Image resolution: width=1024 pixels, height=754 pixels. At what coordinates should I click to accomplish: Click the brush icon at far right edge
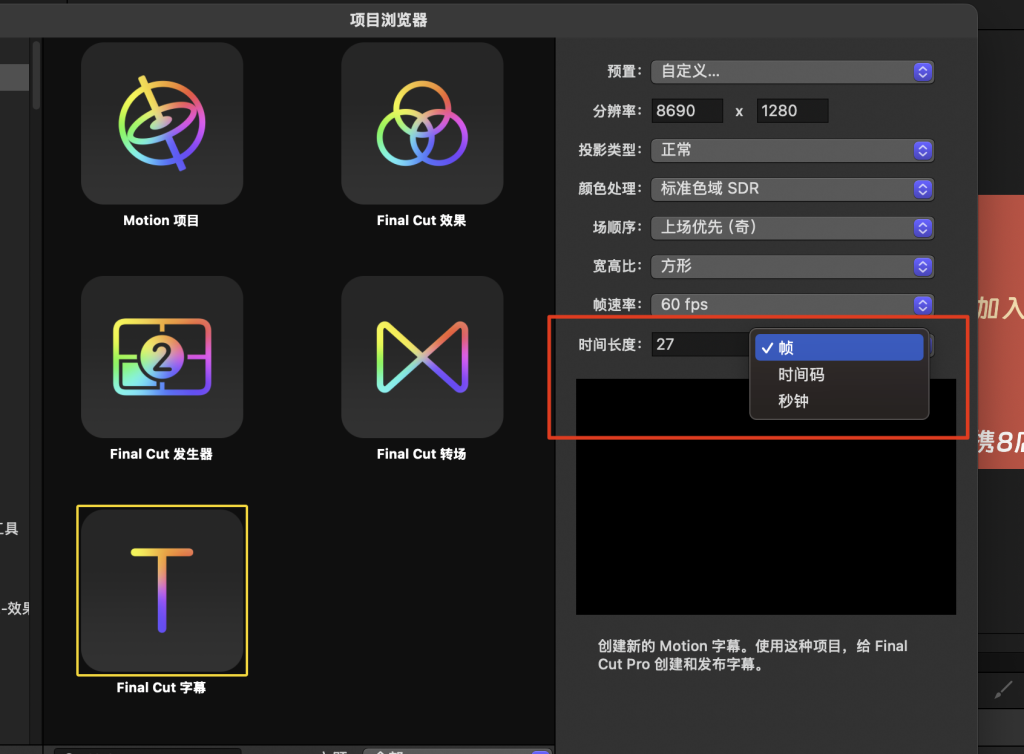1004,690
